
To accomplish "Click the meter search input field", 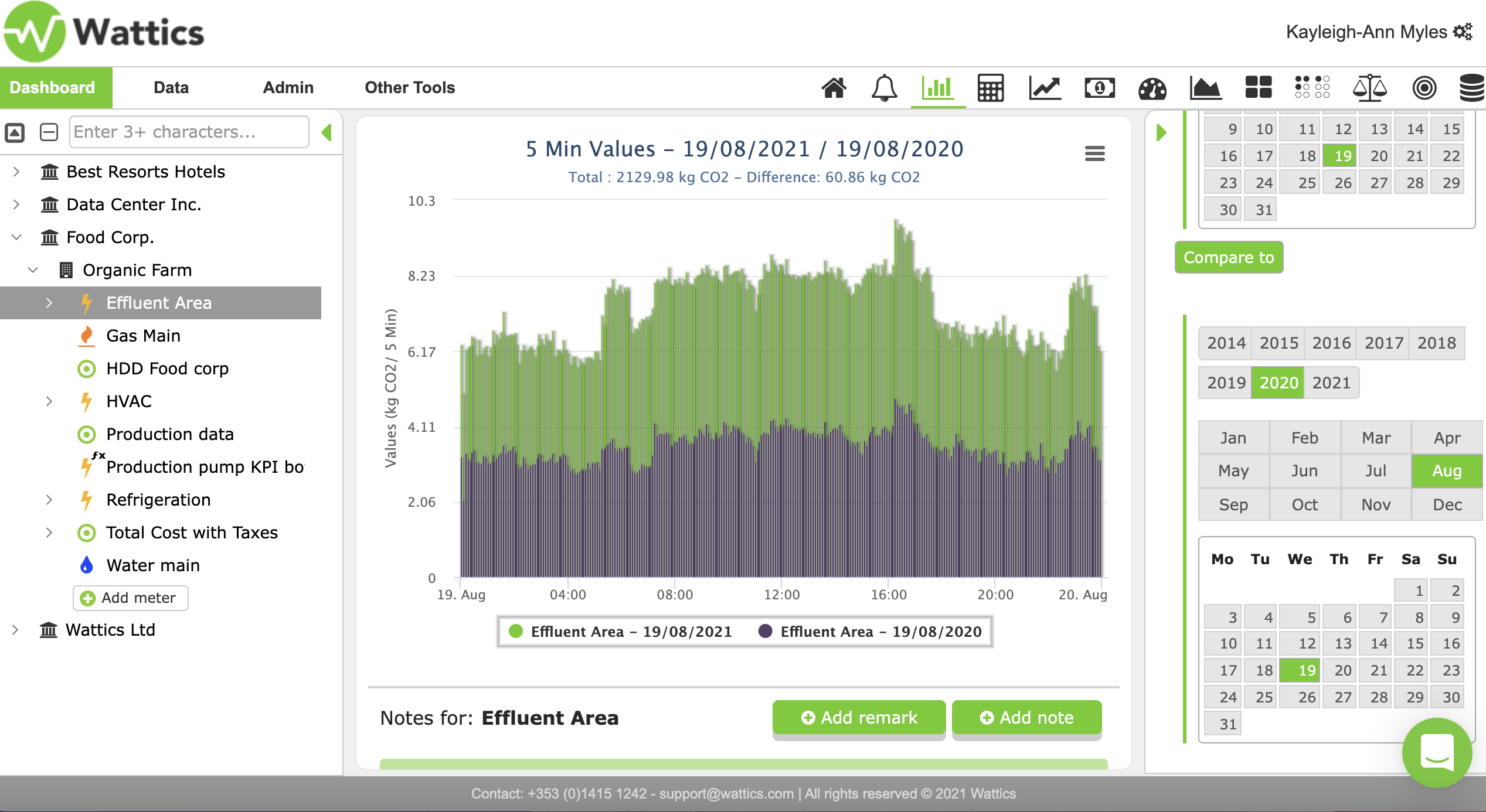I will click(x=189, y=132).
